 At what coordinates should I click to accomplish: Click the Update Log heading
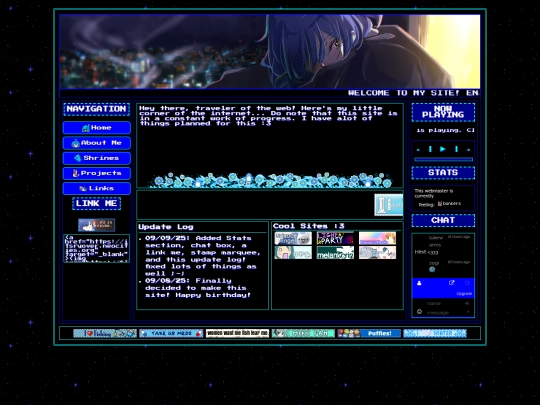click(x=166, y=227)
